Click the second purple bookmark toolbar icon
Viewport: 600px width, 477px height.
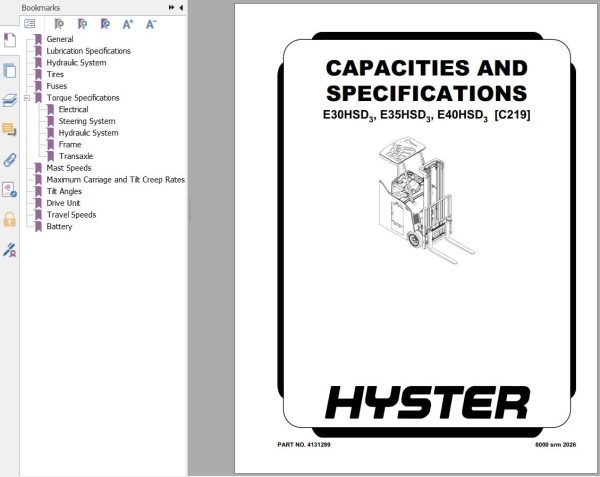coord(82,24)
